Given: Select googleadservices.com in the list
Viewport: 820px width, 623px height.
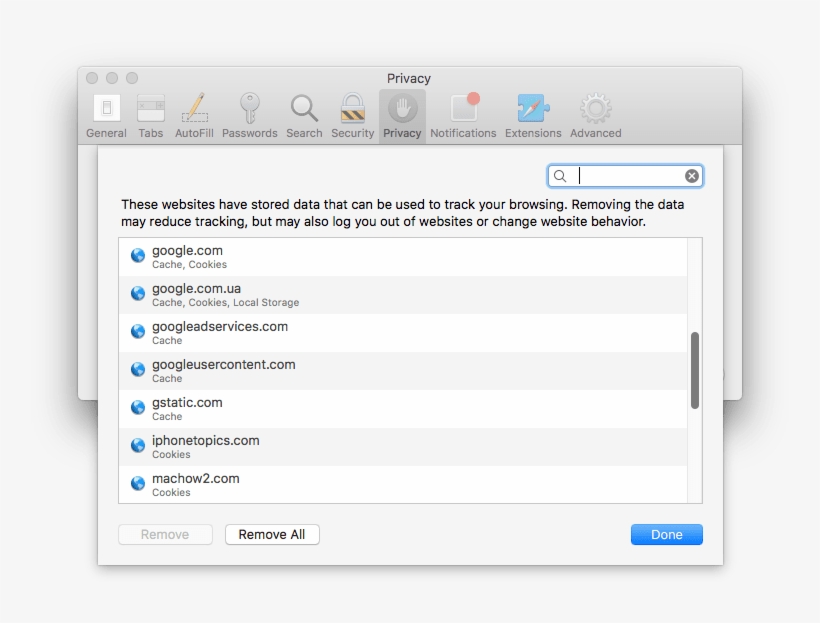Looking at the screenshot, I should click(x=403, y=333).
